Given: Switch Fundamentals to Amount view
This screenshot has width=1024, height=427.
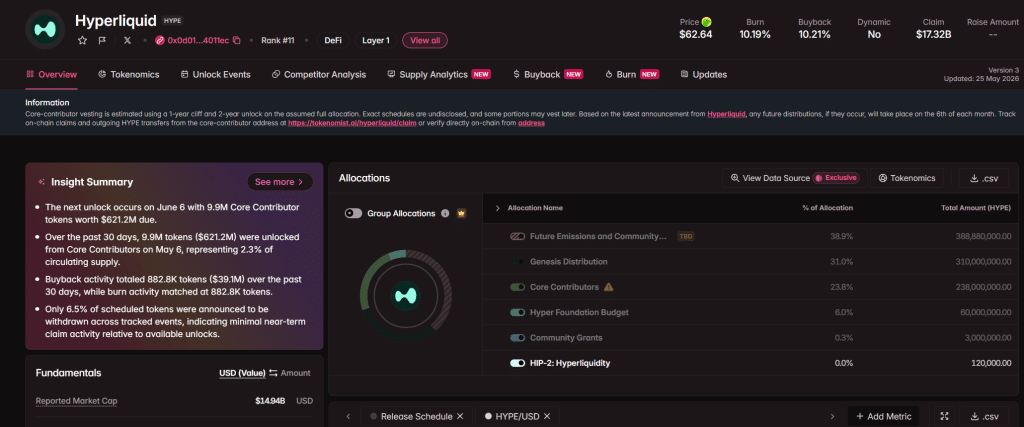Looking at the screenshot, I should tap(295, 373).
